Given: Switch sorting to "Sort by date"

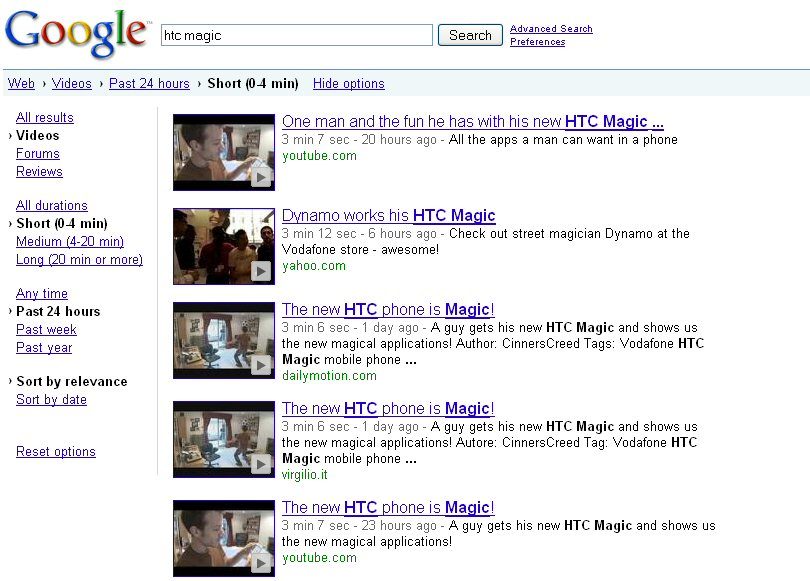Looking at the screenshot, I should click(x=51, y=399).
